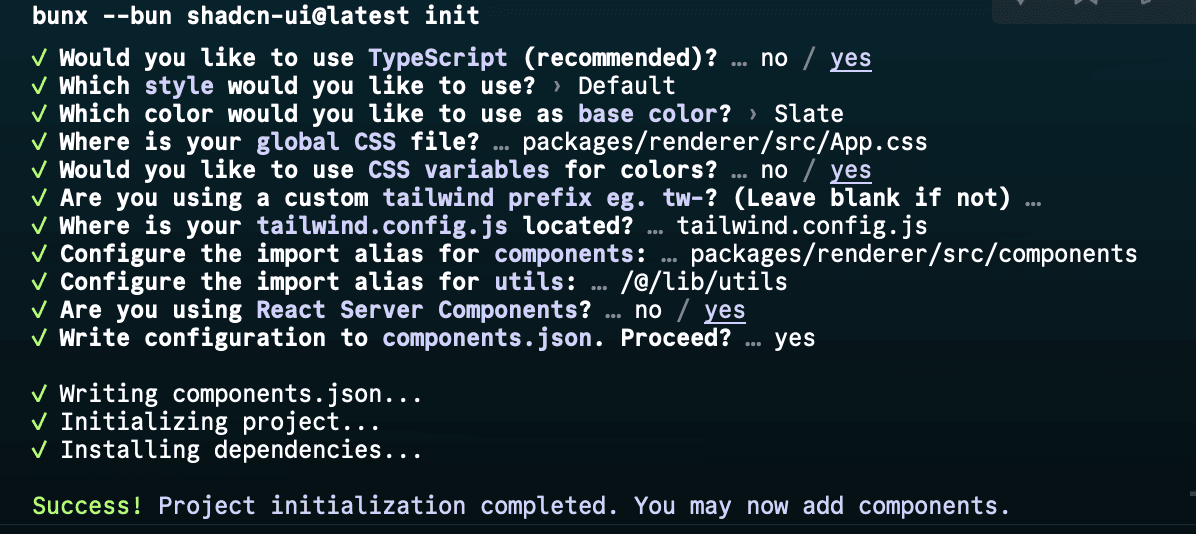Click the checkmark next to the style question
Viewport: 1196px width, 534px height.
click(x=40, y=86)
